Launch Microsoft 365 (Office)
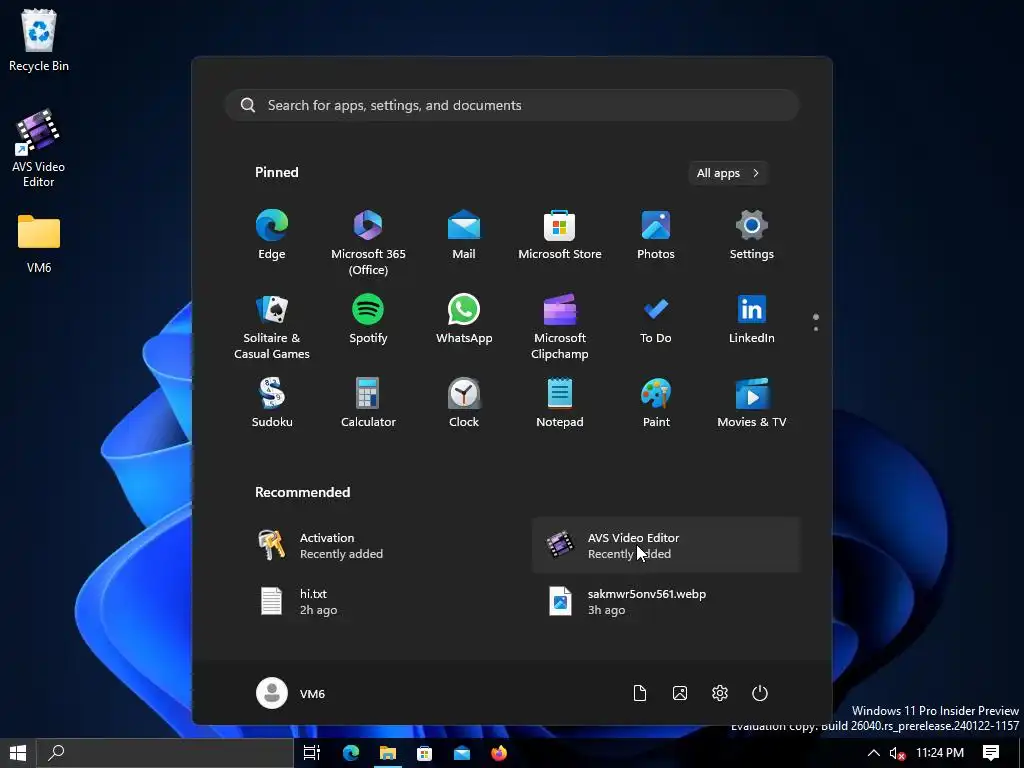Screen dimensions: 1024x768 click(x=368, y=242)
